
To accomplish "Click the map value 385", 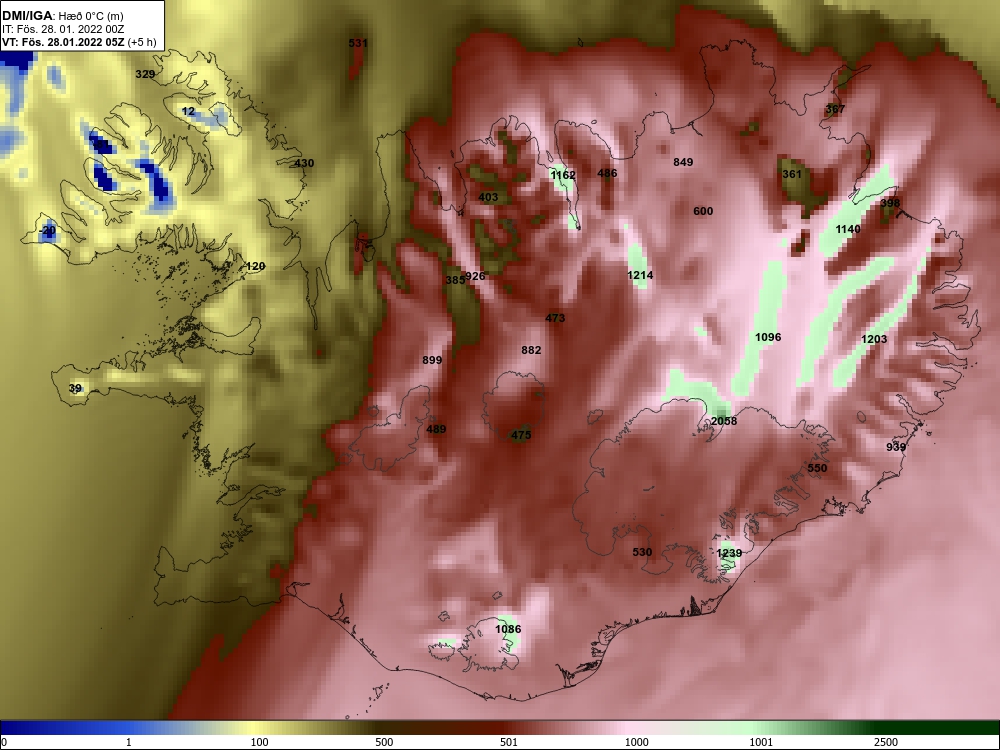I will coord(455,280).
